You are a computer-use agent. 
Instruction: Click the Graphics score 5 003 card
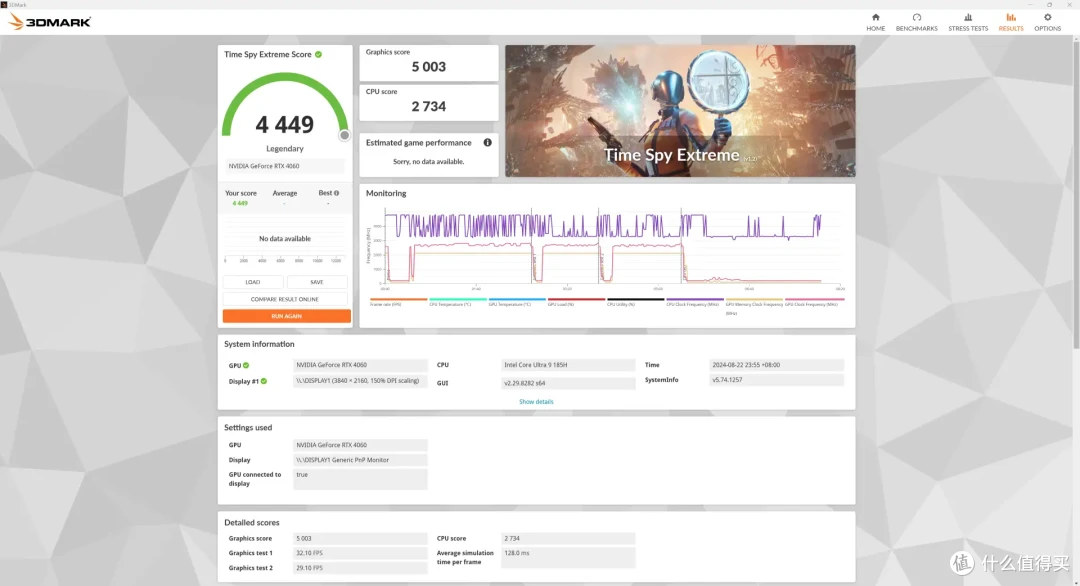[428, 63]
